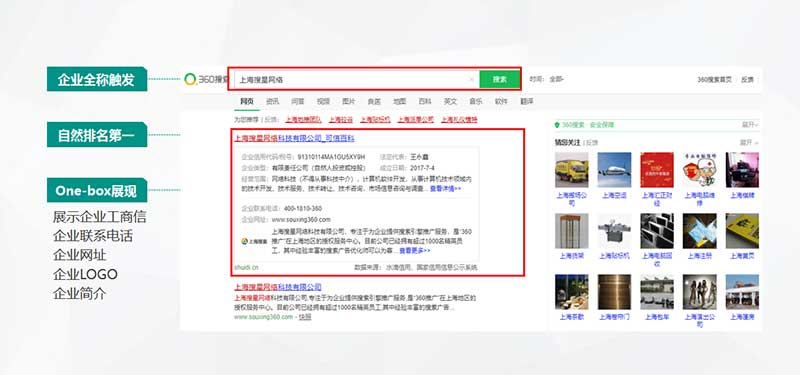Open the 360搜索首页 link
This screenshot has height=375, width=800.
click(714, 80)
